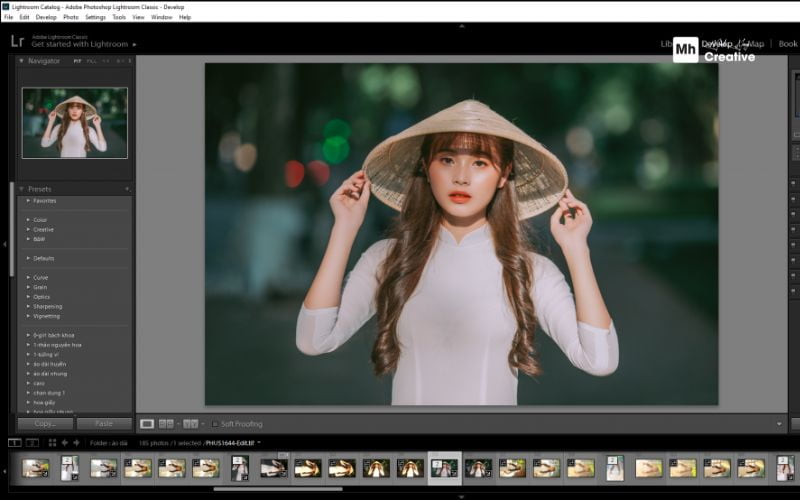The image size is (800, 500).
Task: Click the left panel vertical scrollbar
Action: 12,230
